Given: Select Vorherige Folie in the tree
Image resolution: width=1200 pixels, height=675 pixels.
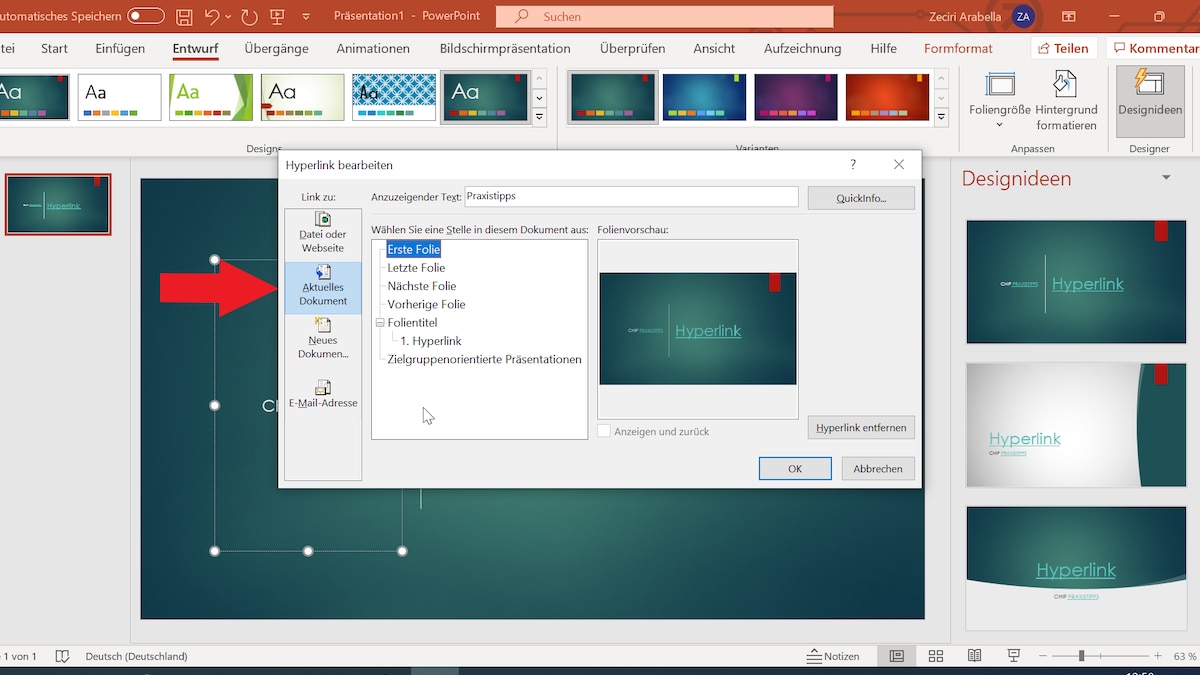Looking at the screenshot, I should 426,304.
